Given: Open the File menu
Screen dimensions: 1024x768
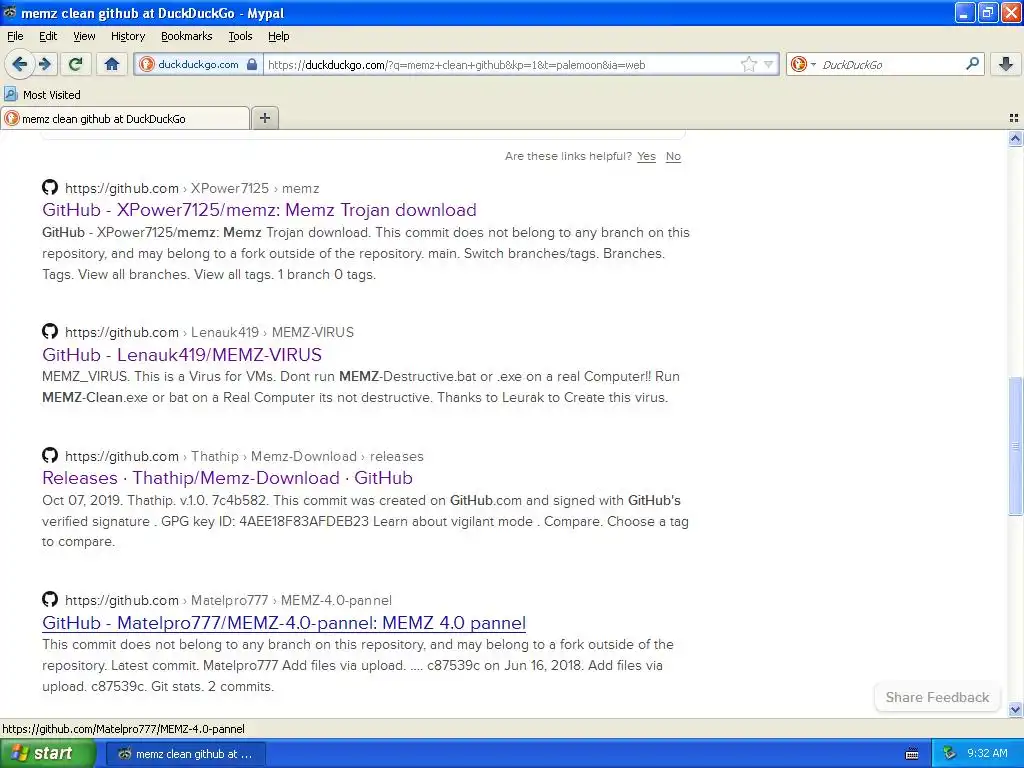Looking at the screenshot, I should coord(15,36).
